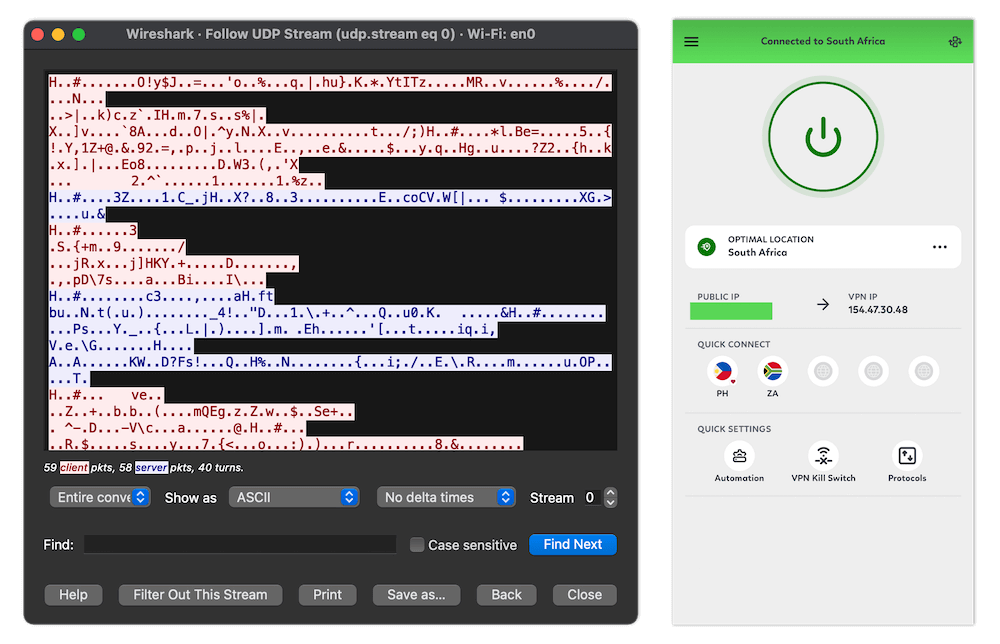This screenshot has height=644, width=1000.
Task: Quick connect to Philippines PH flag
Action: [722, 372]
